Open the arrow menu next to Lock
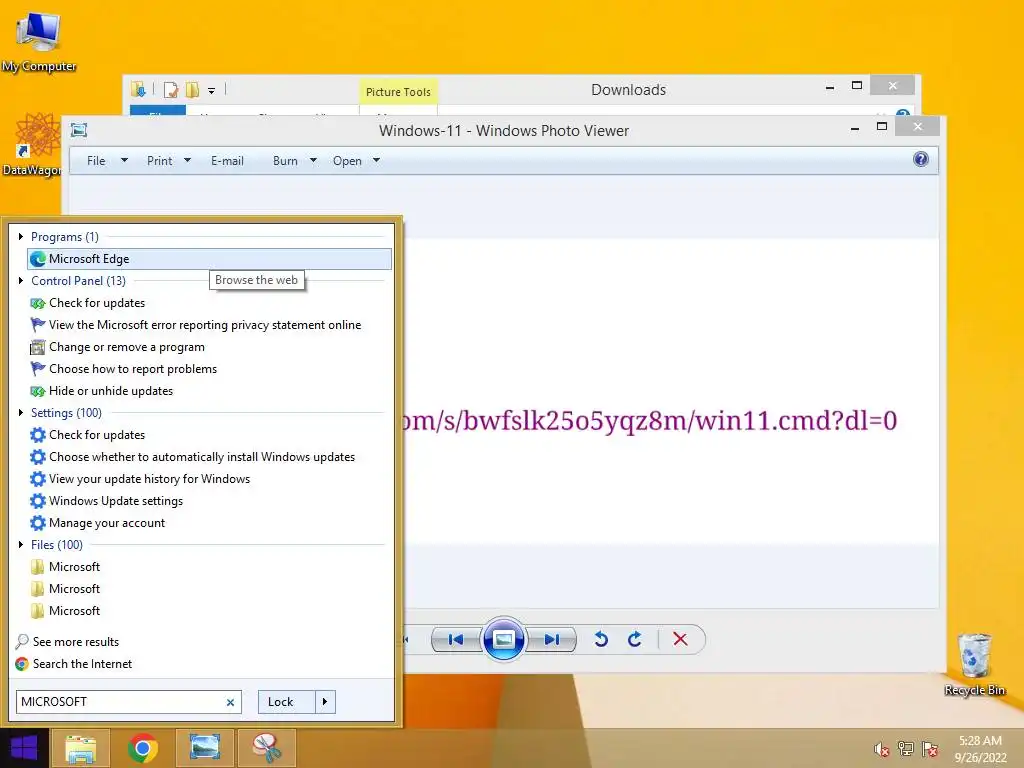This screenshot has height=768, width=1024. (325, 702)
